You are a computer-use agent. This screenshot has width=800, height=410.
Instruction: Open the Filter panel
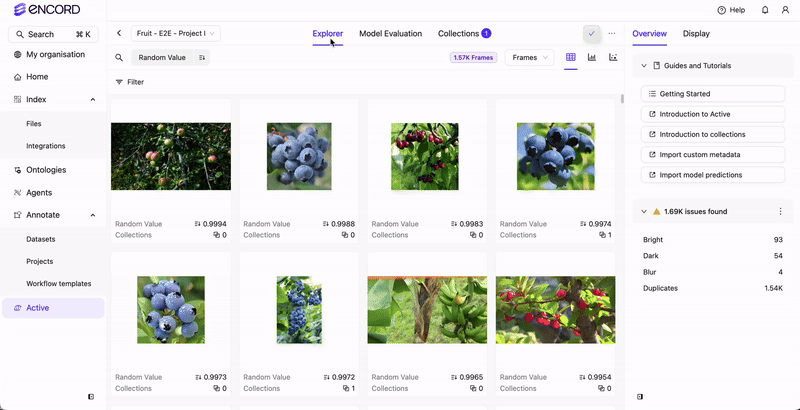(x=130, y=82)
